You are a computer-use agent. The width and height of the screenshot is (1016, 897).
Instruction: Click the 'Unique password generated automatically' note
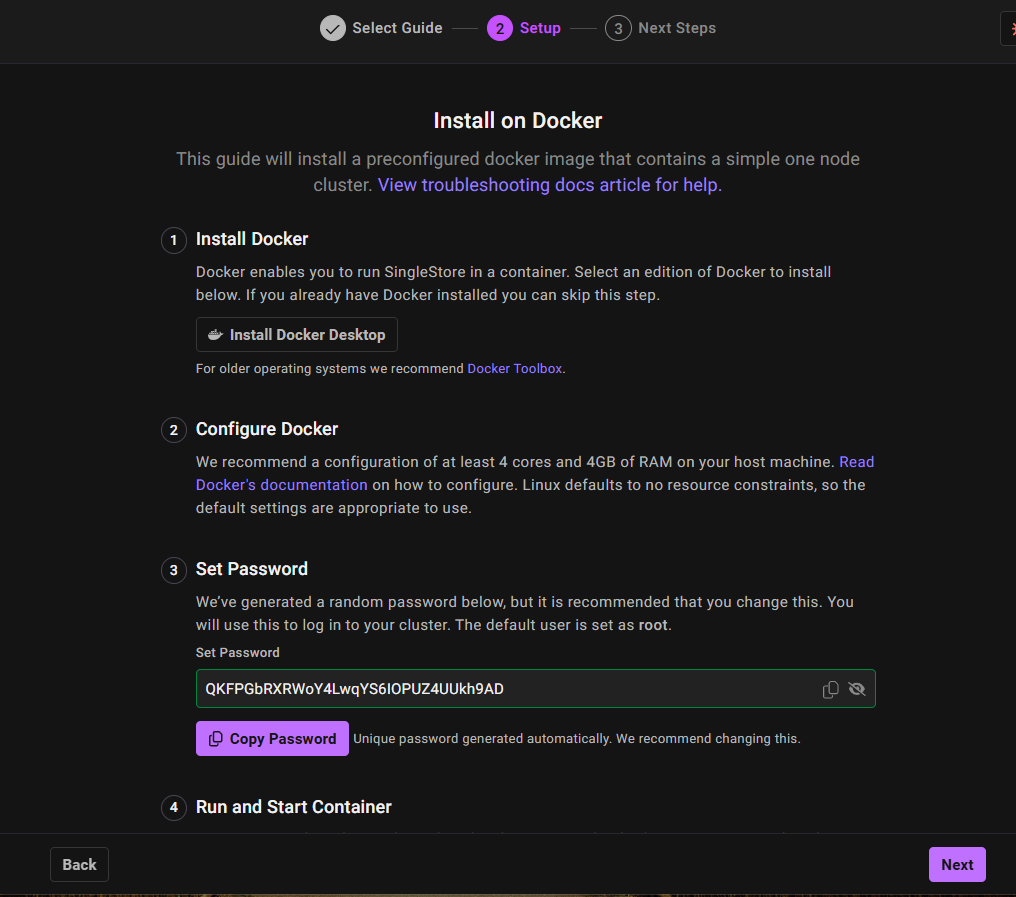point(577,739)
